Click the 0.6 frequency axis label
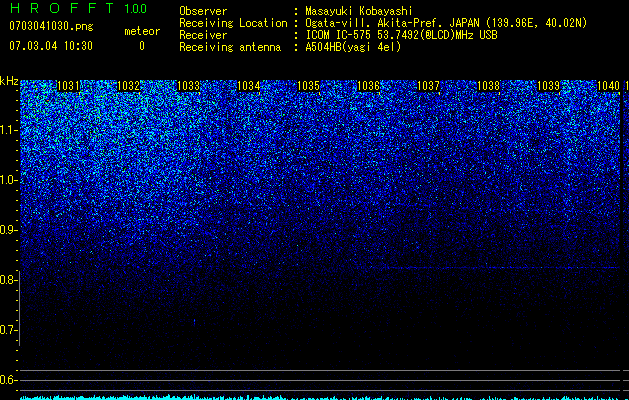Screen dimensions: 629x400 (8, 380)
